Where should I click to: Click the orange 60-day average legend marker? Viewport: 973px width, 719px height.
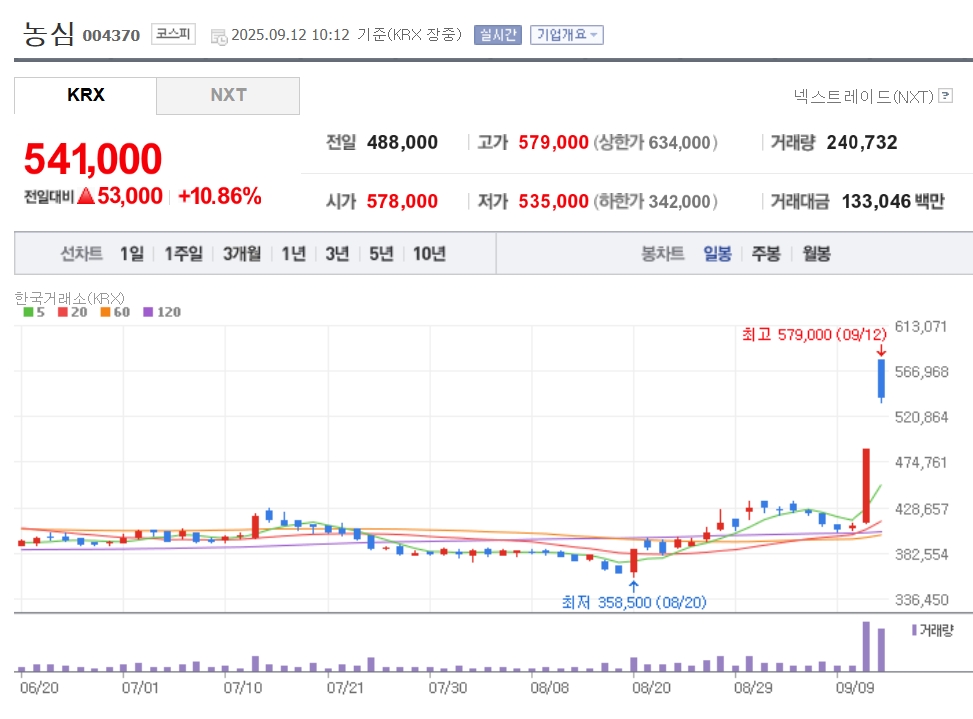pos(105,312)
